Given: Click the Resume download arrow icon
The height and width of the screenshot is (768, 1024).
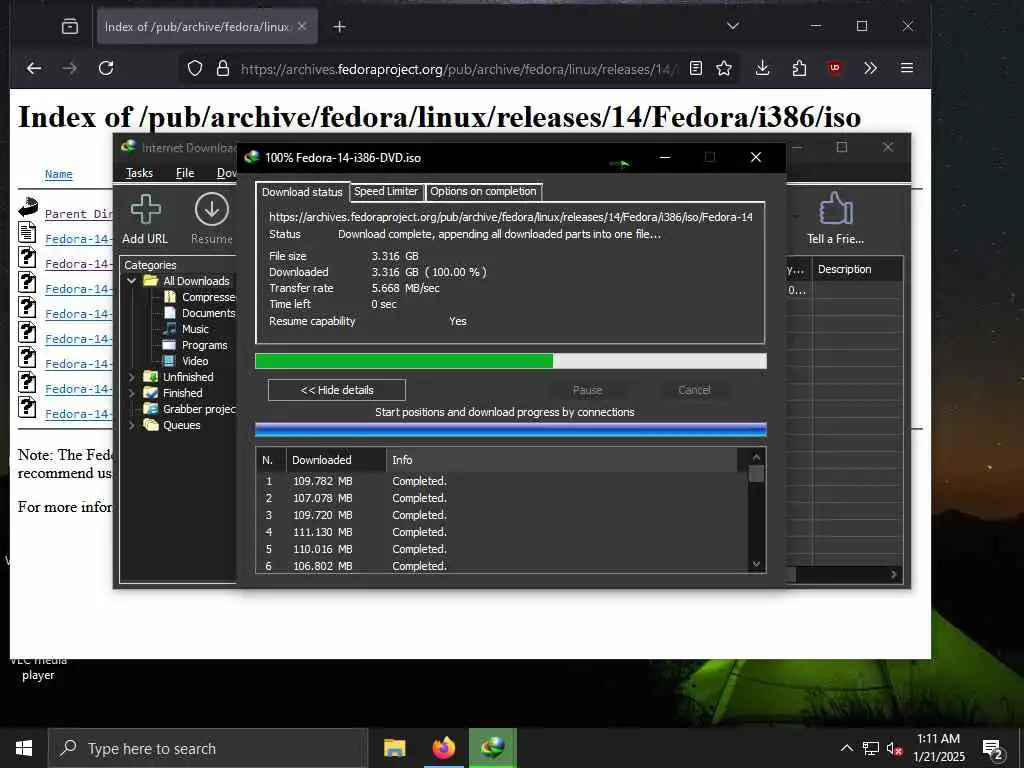Looking at the screenshot, I should click(212, 210).
